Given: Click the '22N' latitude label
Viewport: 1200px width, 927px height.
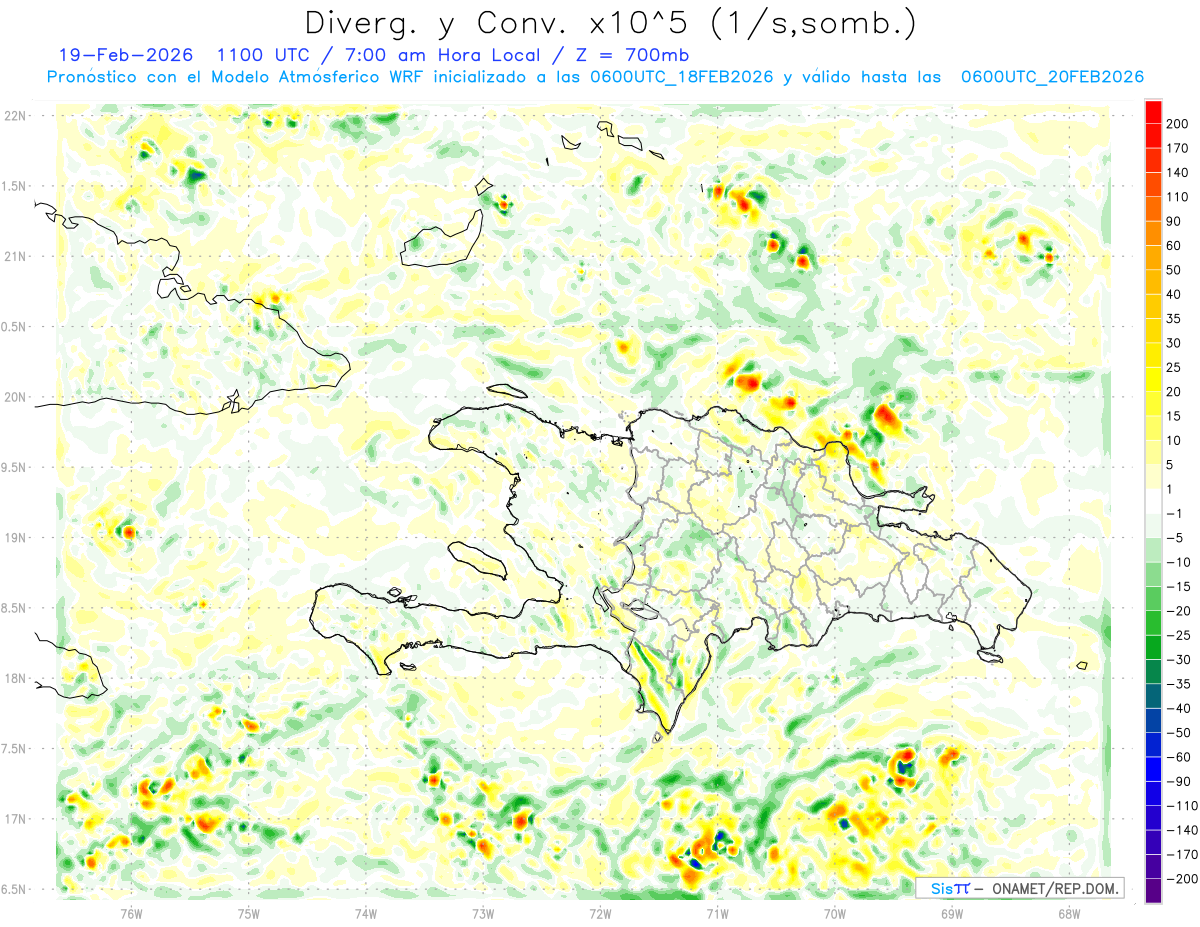Looking at the screenshot, I should click(x=15, y=116).
